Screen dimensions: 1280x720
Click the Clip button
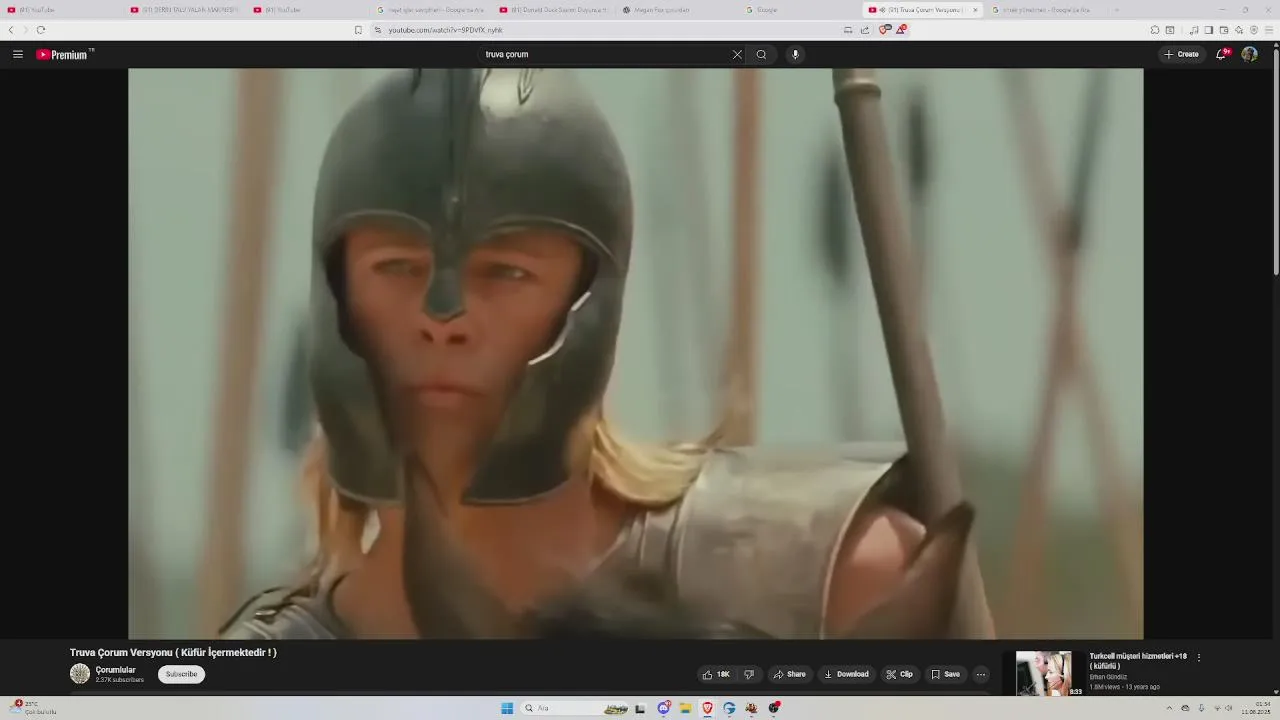click(x=899, y=674)
